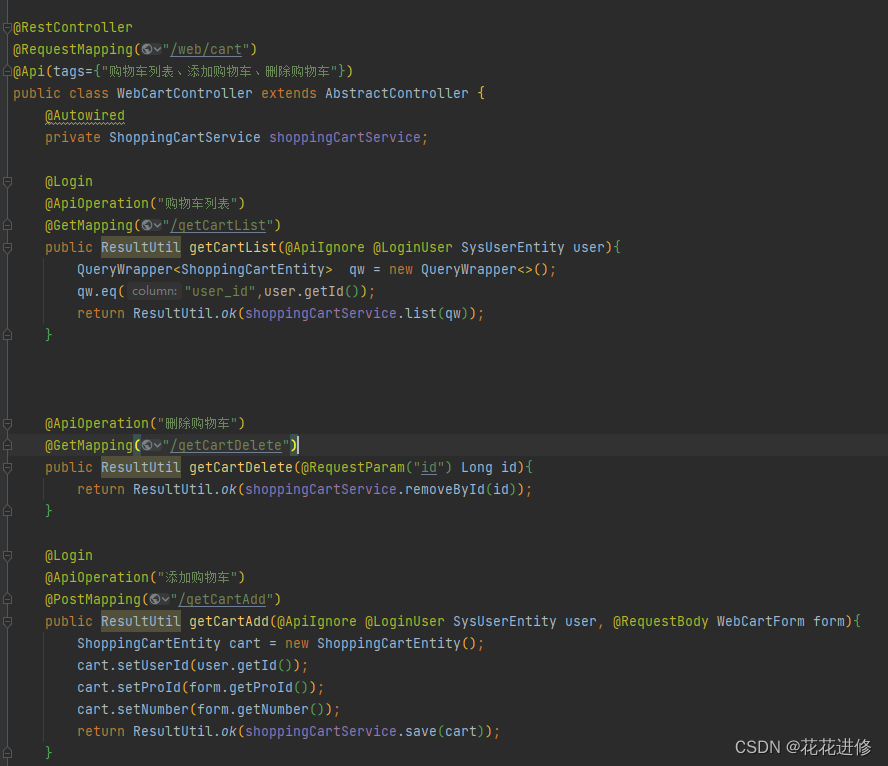
Task: Click the "column:" inlay hint in qw.eq
Action: click(x=154, y=291)
